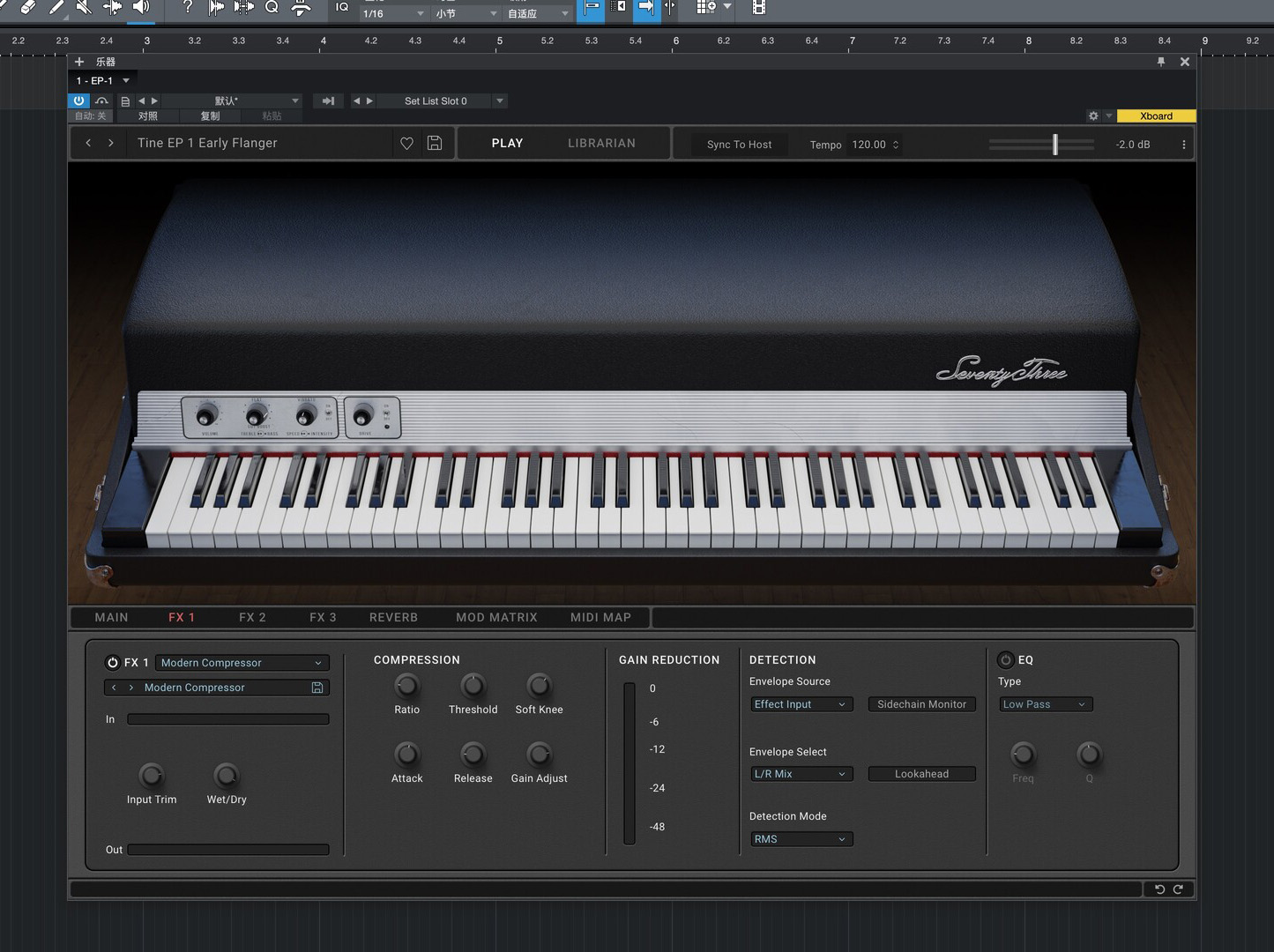Open the L/R Mix envelope select dropdown

pos(801,774)
